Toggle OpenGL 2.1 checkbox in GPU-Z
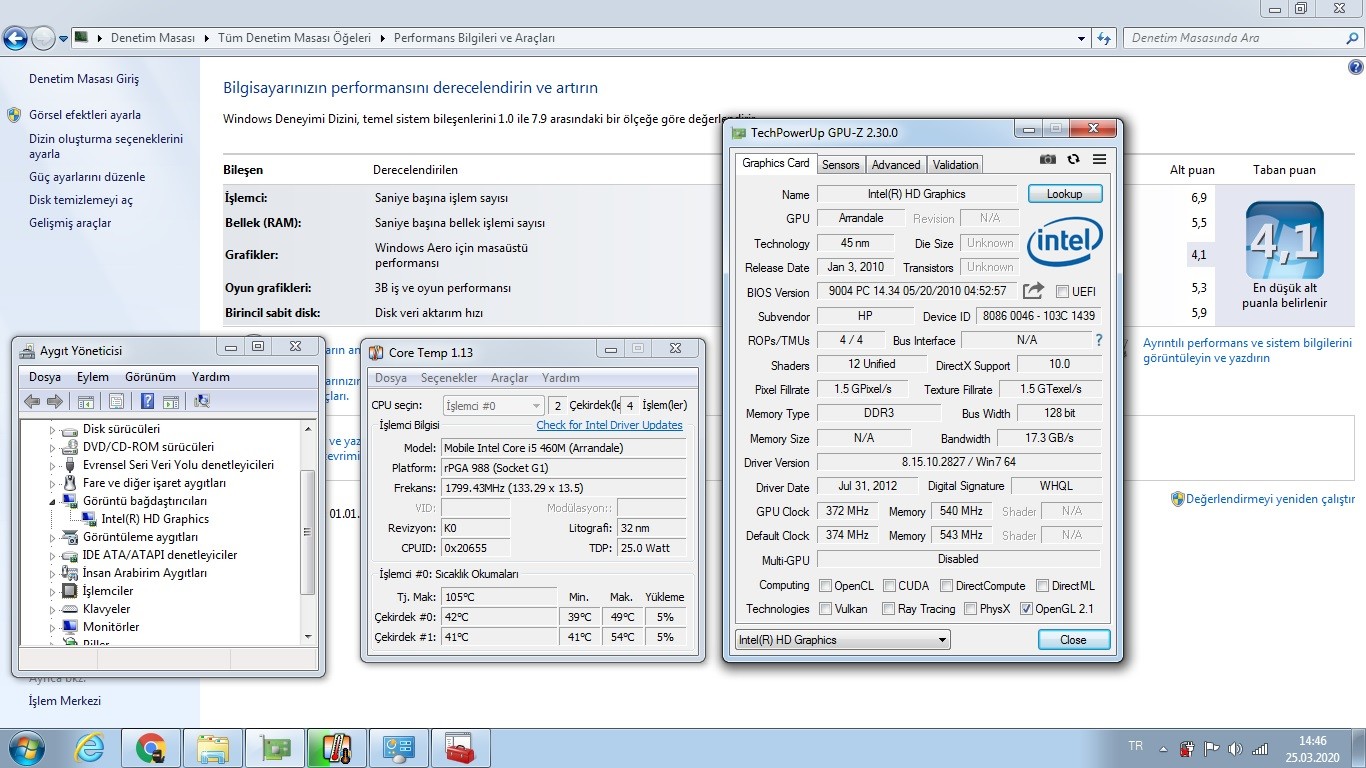This screenshot has width=1366, height=768. 1026,609
